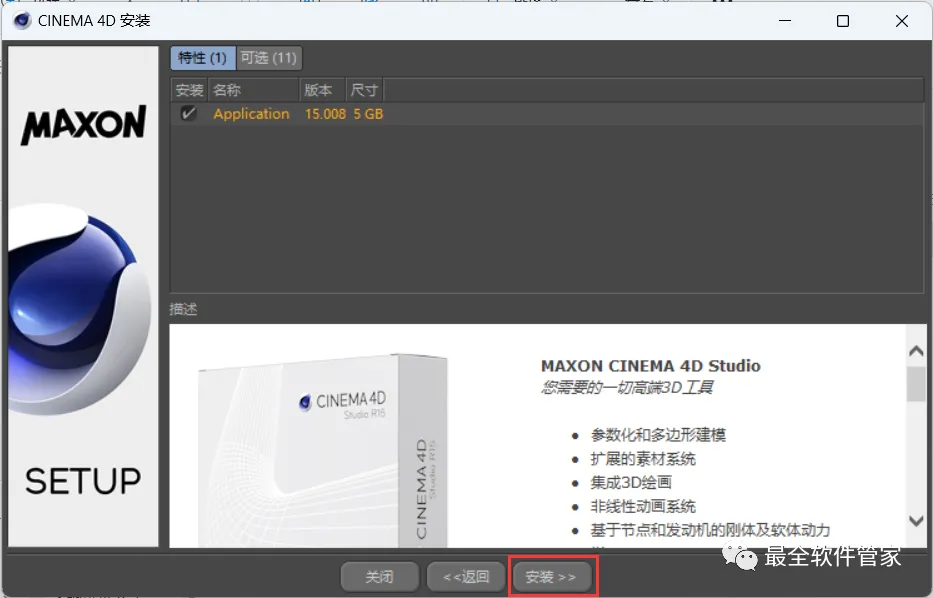
Task: Click the MAXON CINEMA 4D Studio heading
Action: coord(650,366)
